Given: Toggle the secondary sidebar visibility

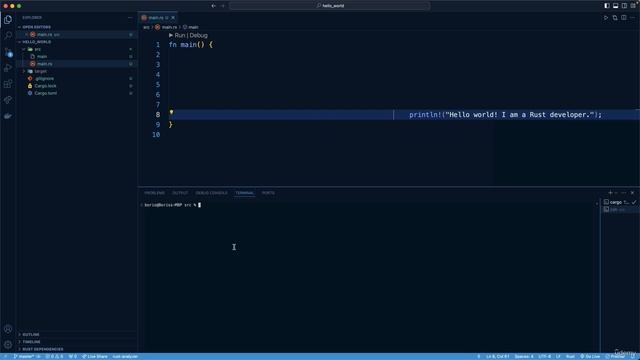Looking at the screenshot, I should [x=624, y=6].
